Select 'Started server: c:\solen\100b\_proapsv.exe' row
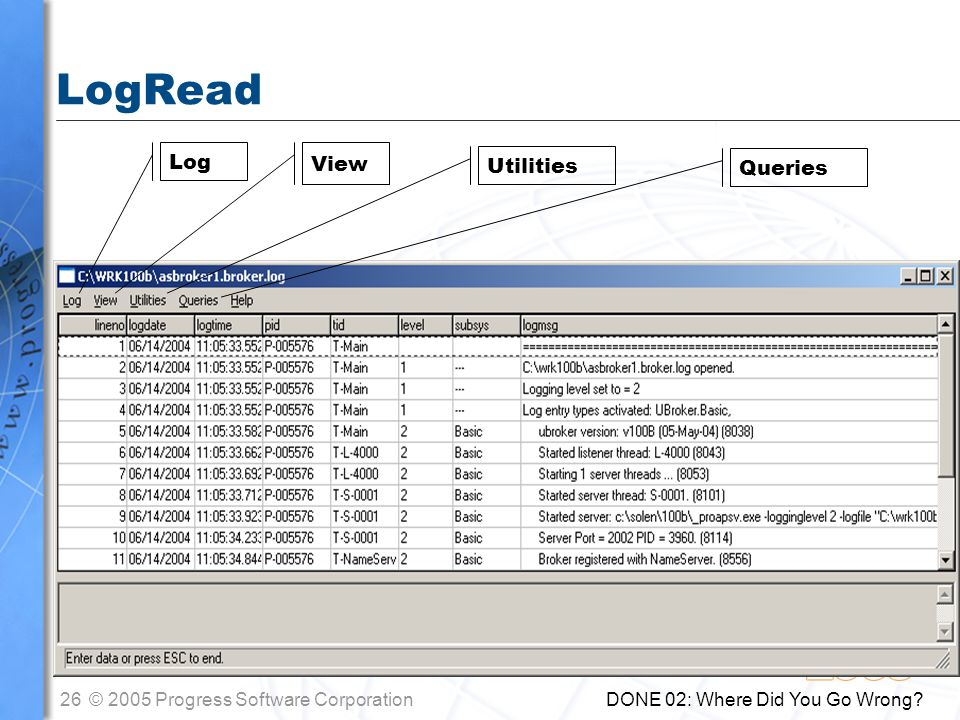 (x=498, y=517)
